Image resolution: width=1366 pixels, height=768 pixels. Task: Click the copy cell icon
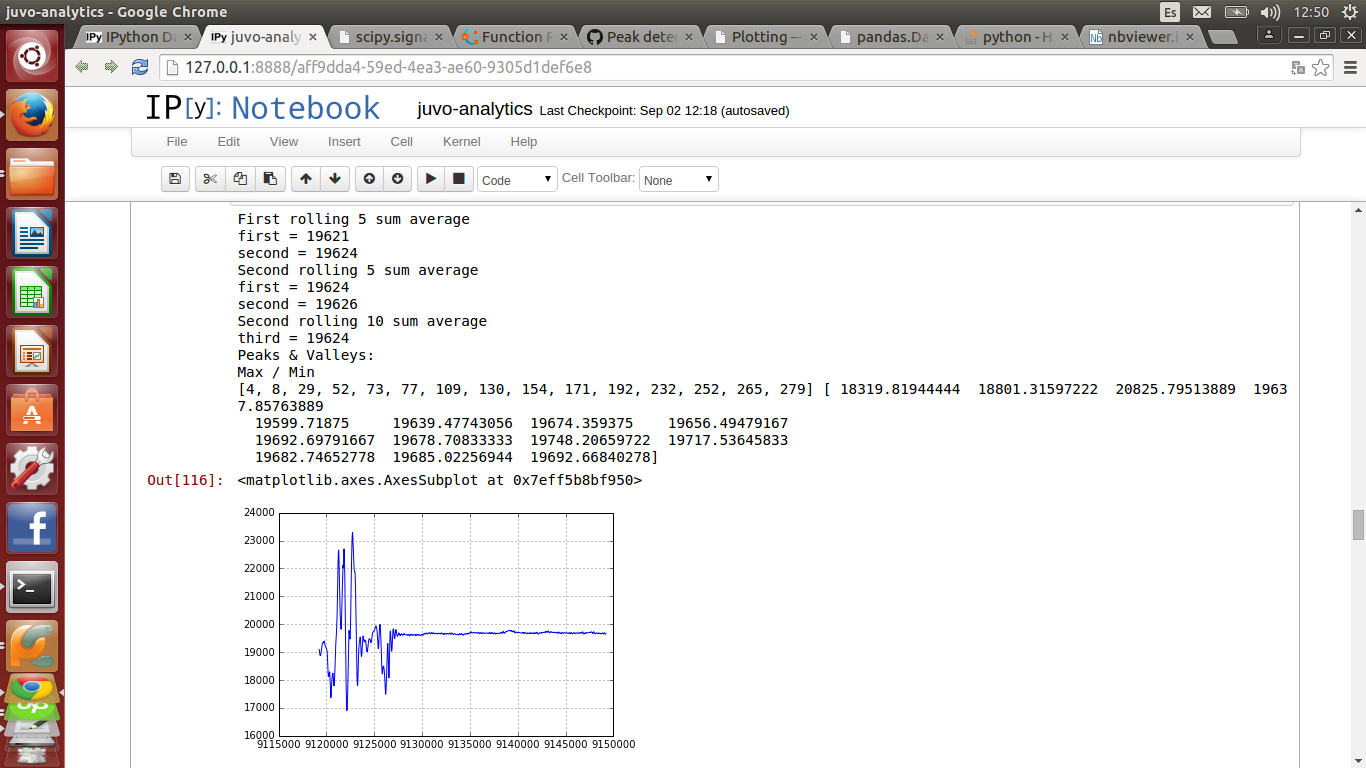pos(240,179)
